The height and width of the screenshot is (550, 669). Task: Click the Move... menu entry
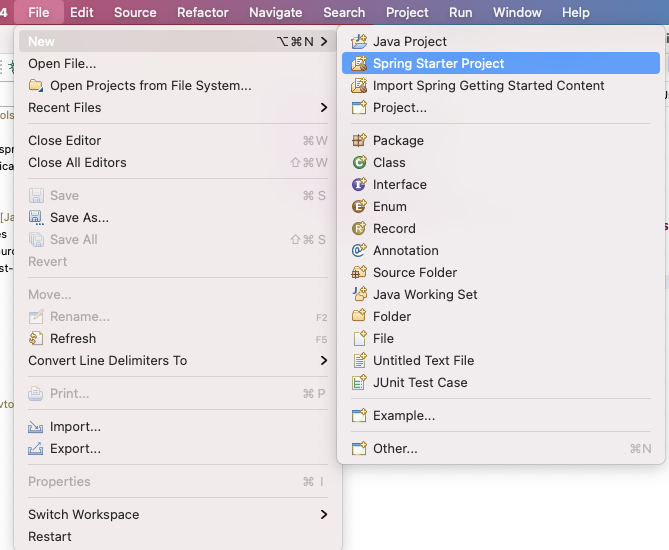[x=177, y=294]
